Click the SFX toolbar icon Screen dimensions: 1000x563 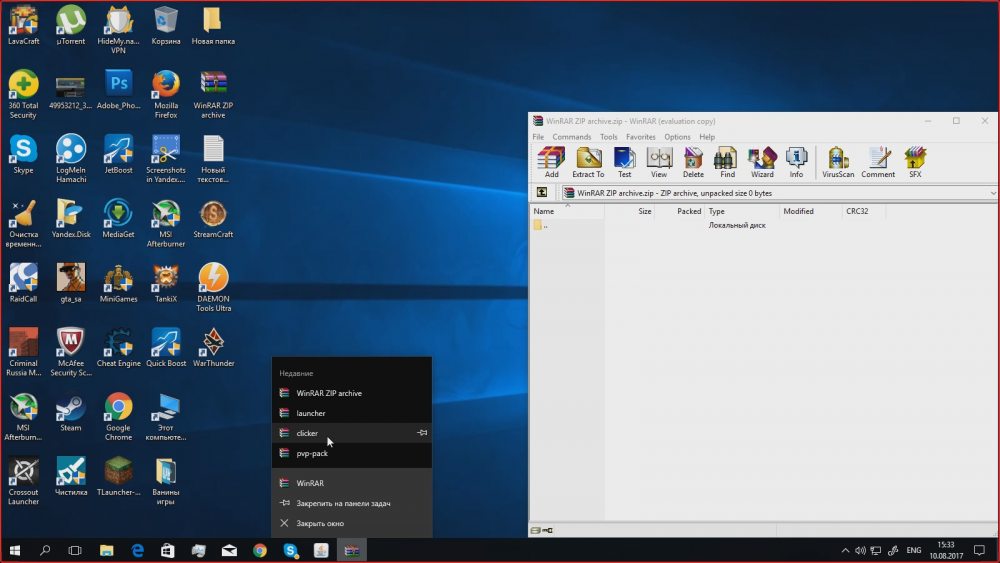point(915,162)
